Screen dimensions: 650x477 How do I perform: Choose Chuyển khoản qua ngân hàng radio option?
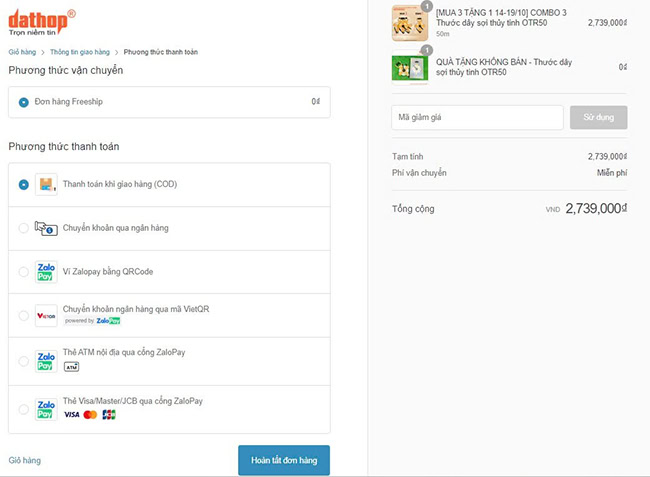[x=24, y=228]
